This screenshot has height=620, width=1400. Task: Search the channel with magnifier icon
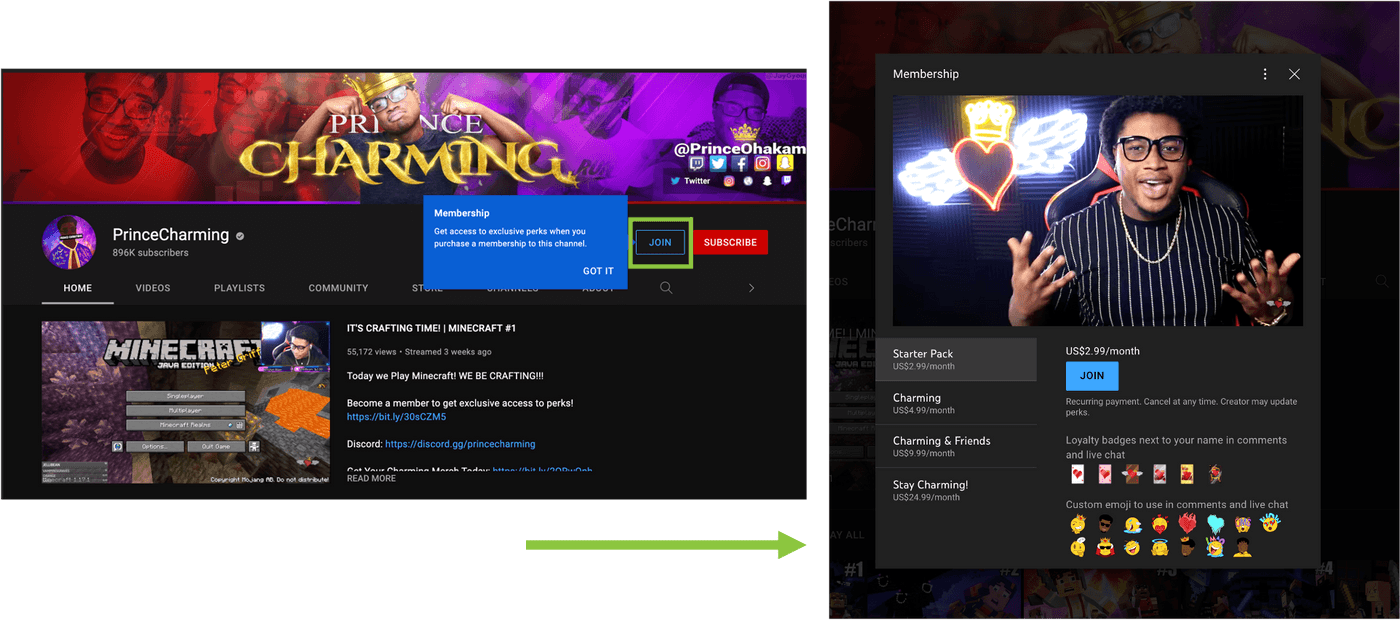pos(666,288)
